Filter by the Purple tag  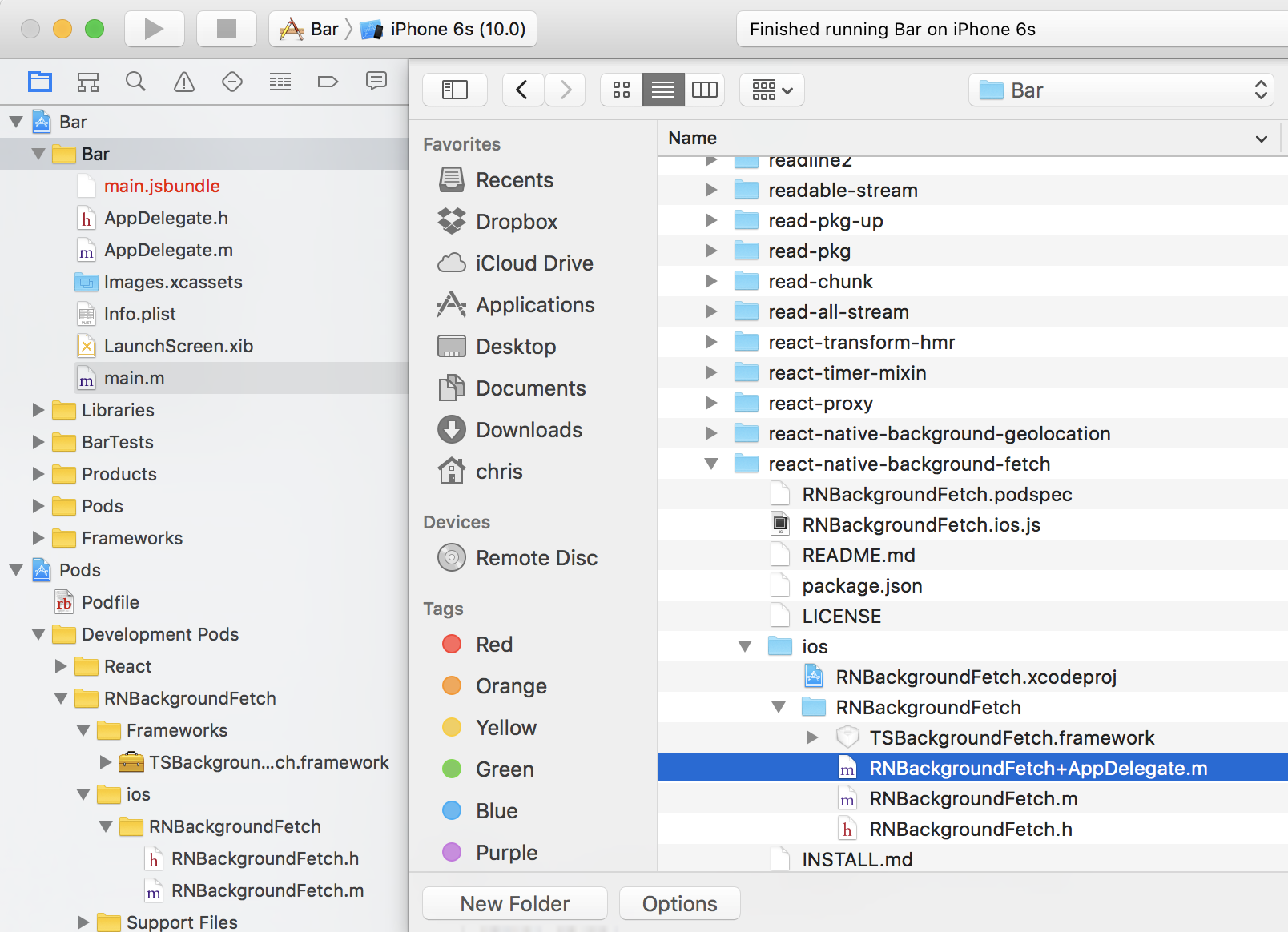point(489,853)
